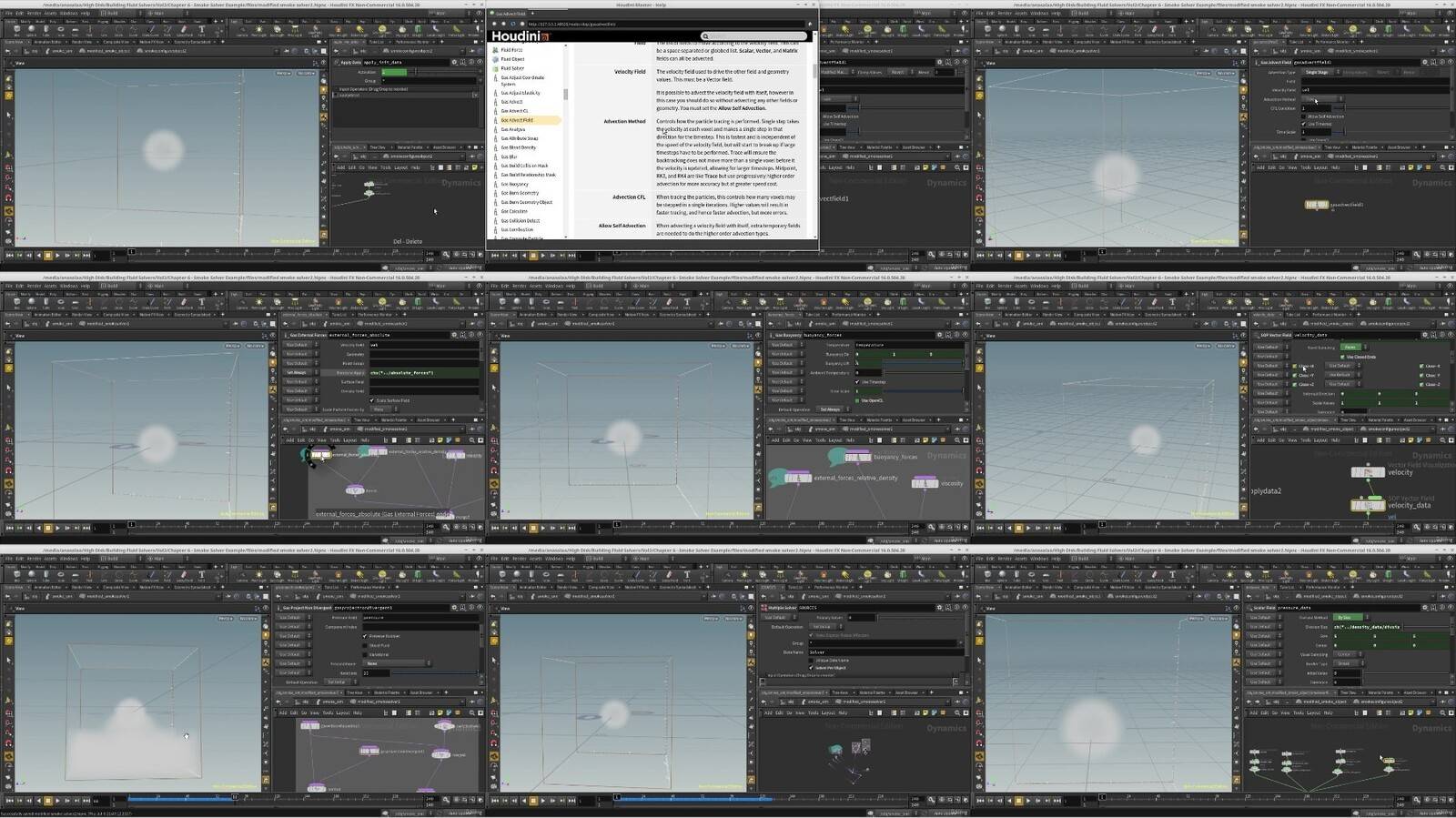Click the Velocity Field input on external_forces_absolute
1456x818 pixels.
pos(423,345)
